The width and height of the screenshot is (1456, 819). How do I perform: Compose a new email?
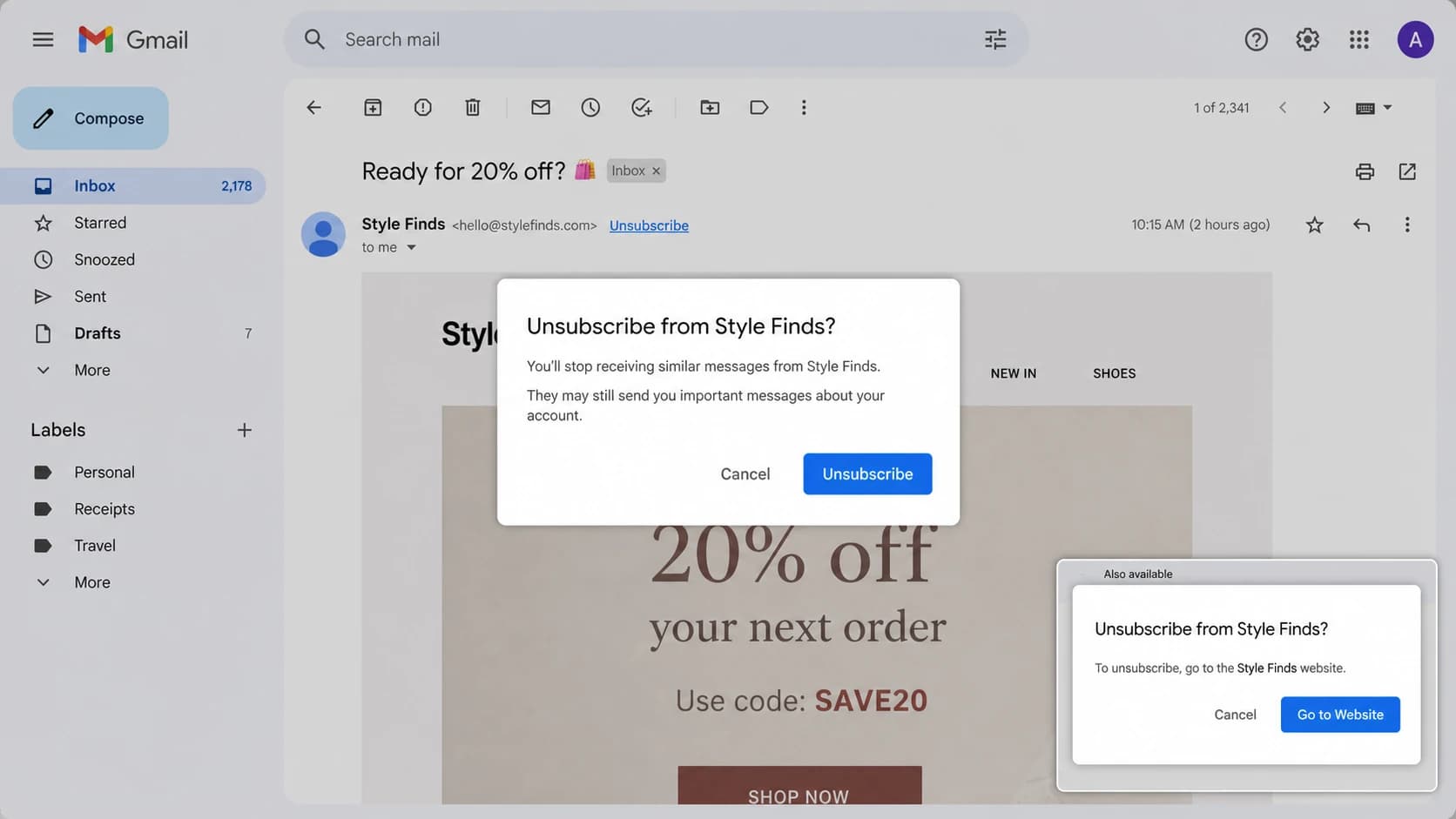(x=91, y=118)
